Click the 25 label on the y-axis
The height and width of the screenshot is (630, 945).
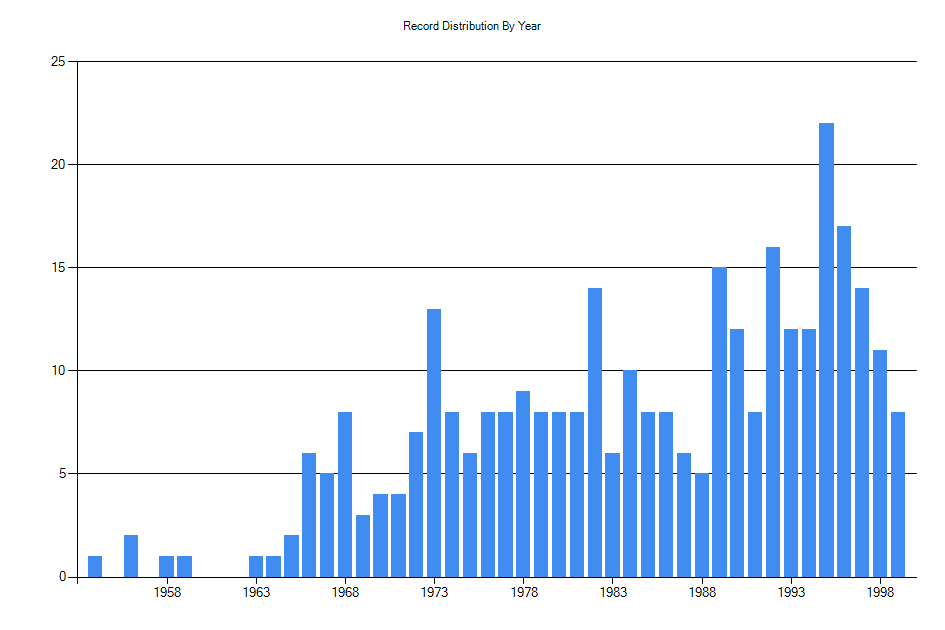pyautogui.click(x=58, y=62)
